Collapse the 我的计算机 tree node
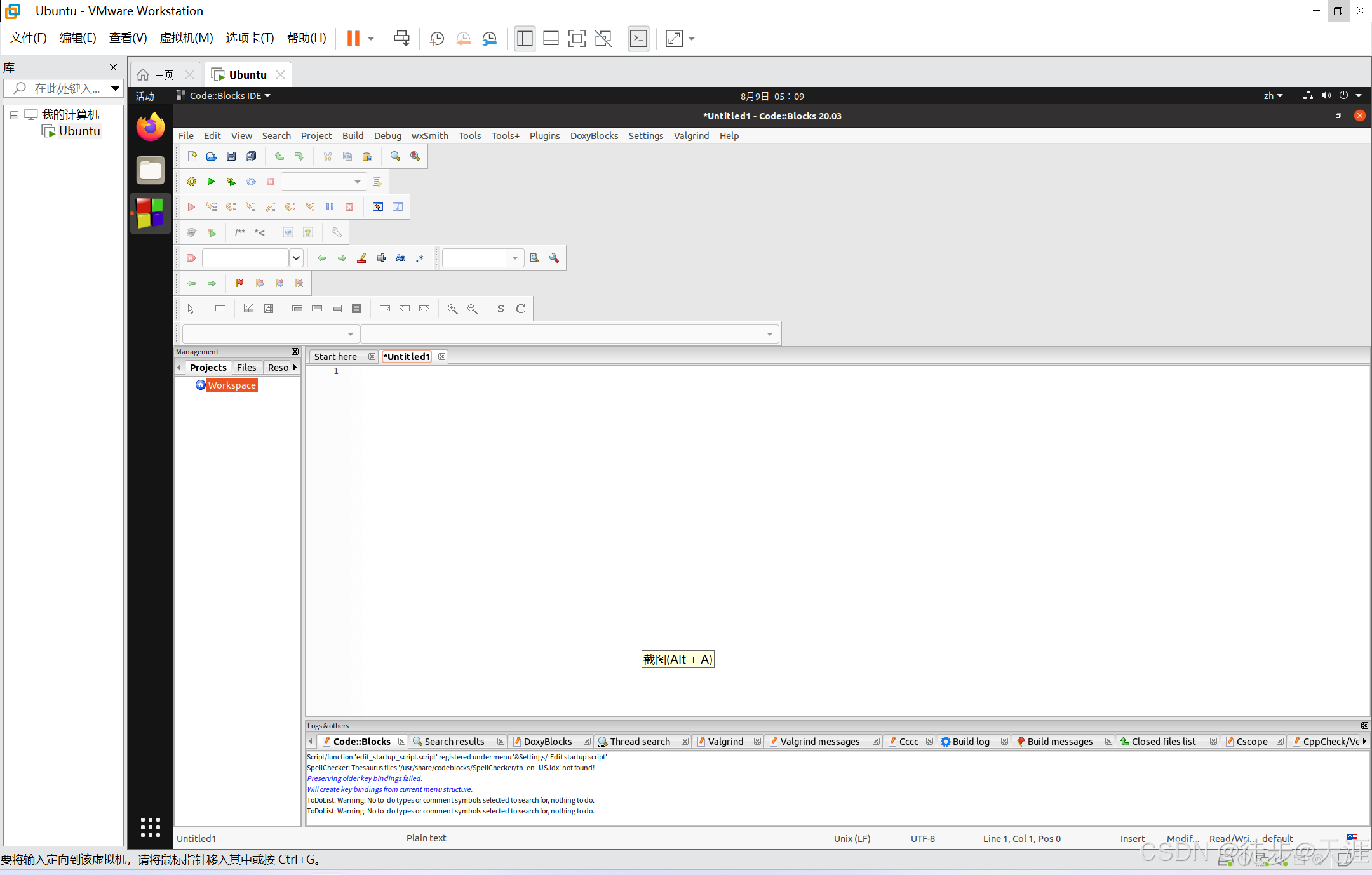Image resolution: width=1372 pixels, height=875 pixels. (x=14, y=115)
